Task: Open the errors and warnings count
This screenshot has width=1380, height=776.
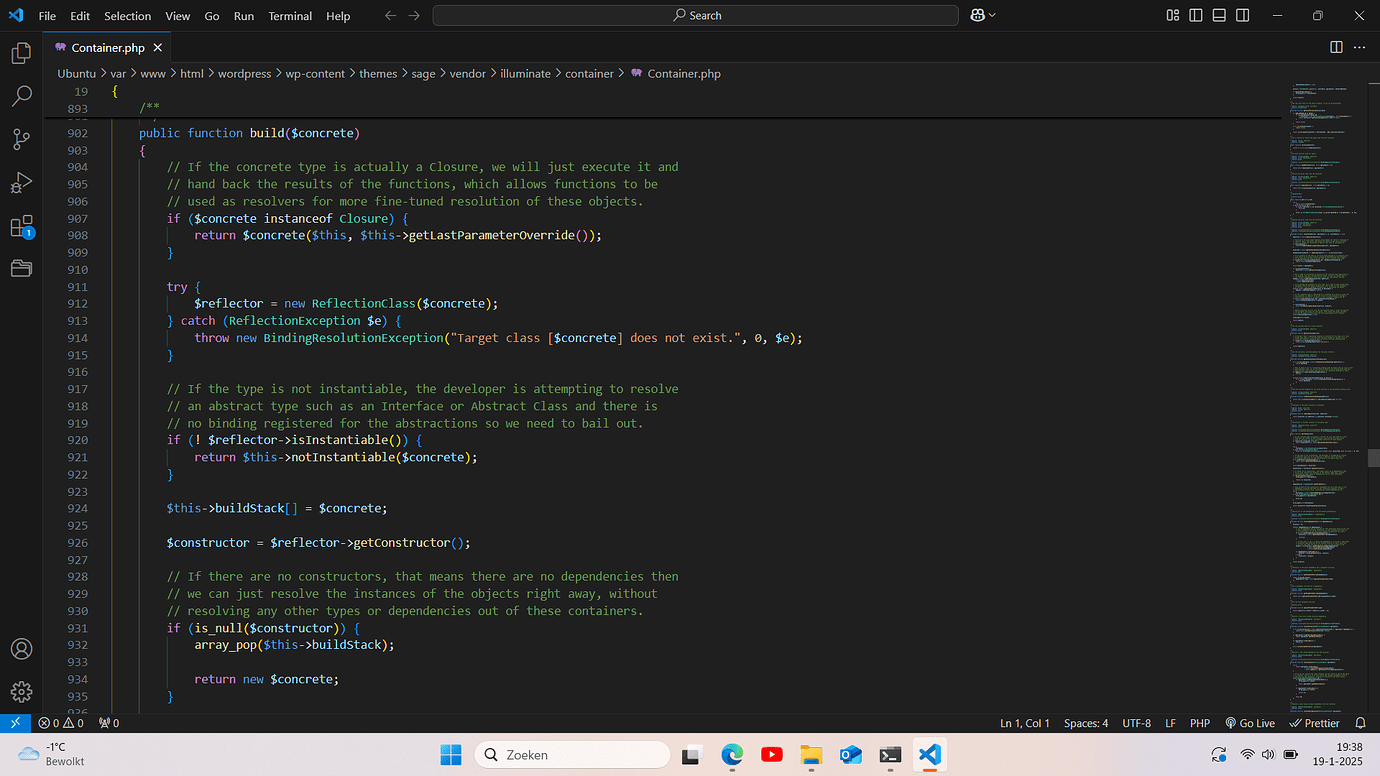Action: (x=61, y=723)
